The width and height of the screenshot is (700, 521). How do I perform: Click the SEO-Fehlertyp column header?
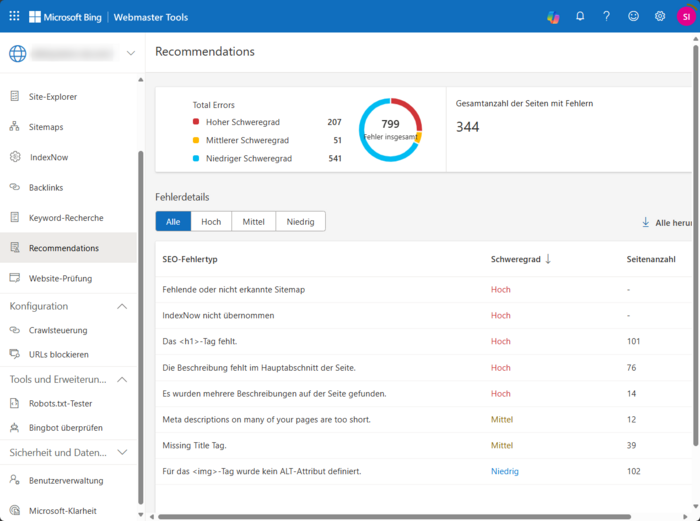point(190,259)
